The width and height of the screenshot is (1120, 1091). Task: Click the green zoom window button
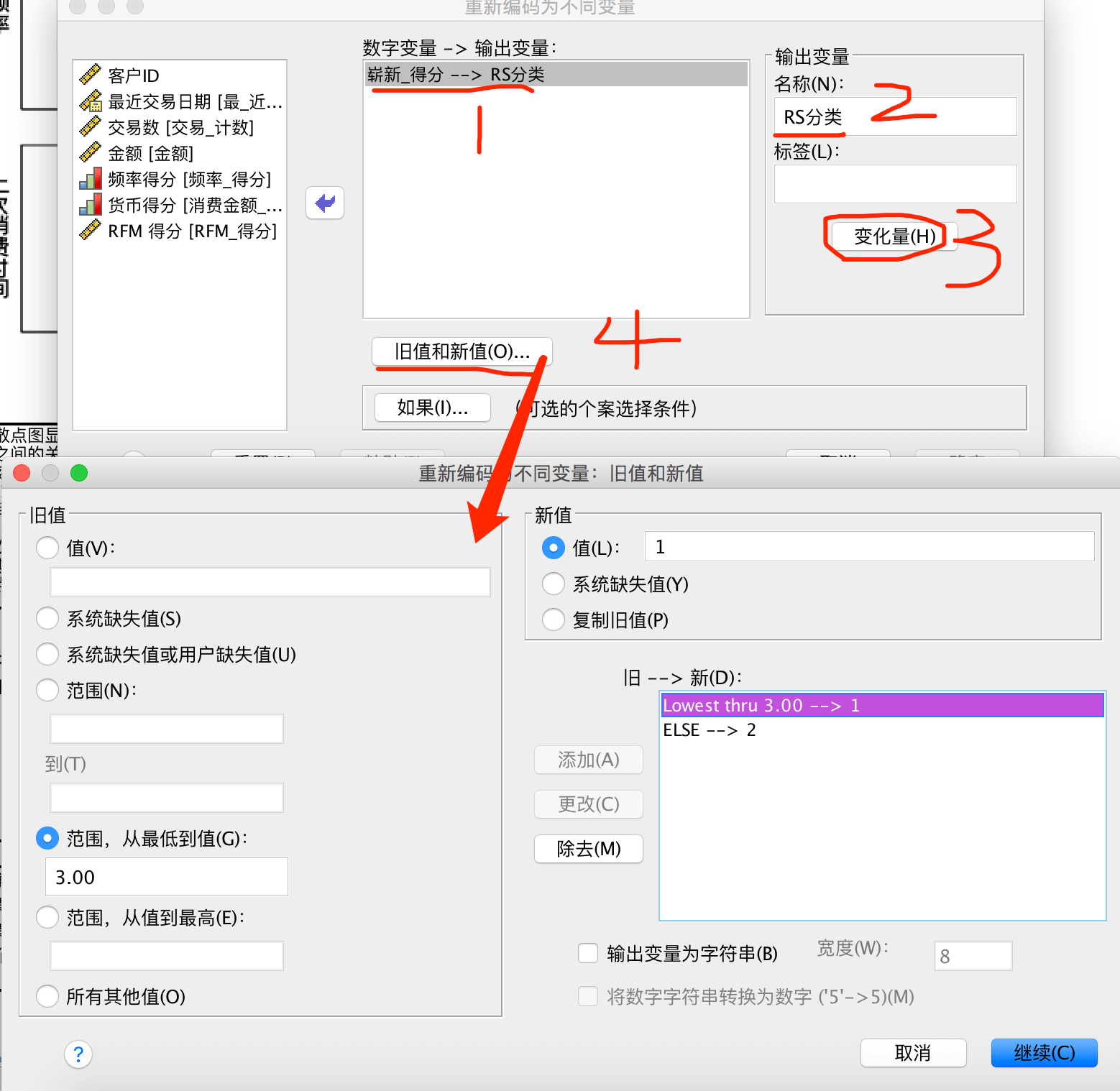[x=79, y=473]
